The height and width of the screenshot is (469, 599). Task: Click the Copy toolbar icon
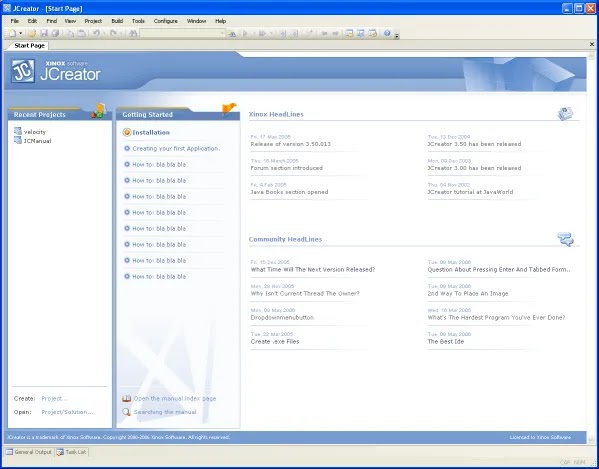click(70, 34)
